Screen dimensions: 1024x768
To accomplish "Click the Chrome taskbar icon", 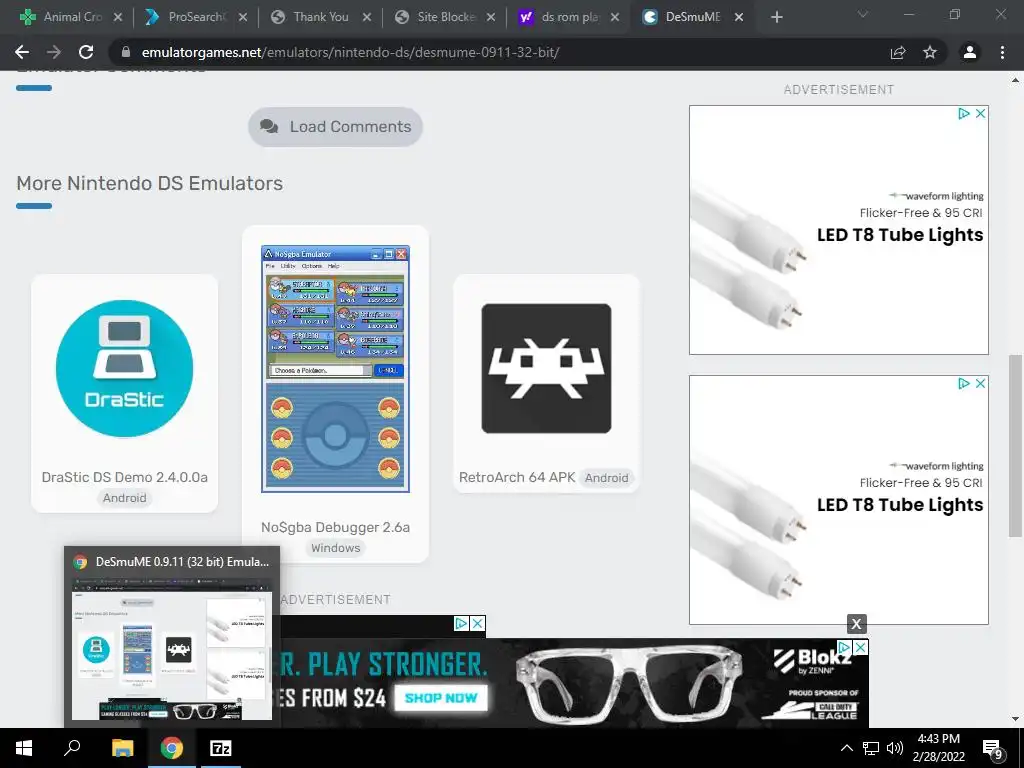I will tap(172, 748).
